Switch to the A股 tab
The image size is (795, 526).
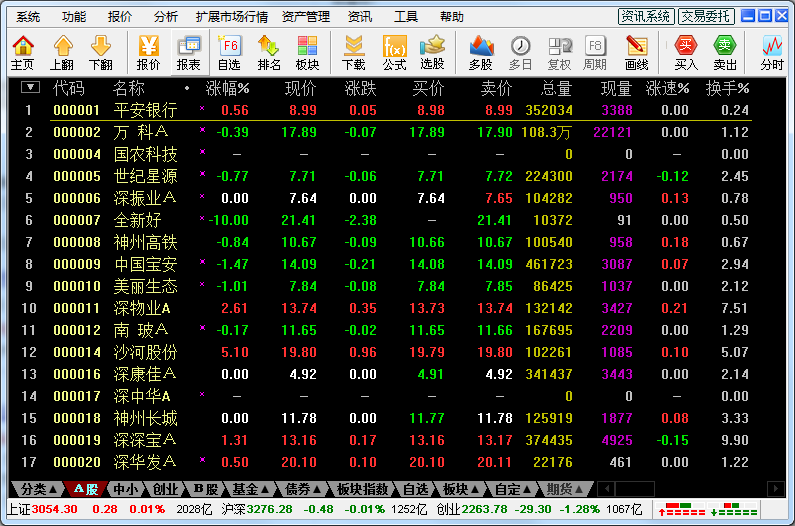86,489
